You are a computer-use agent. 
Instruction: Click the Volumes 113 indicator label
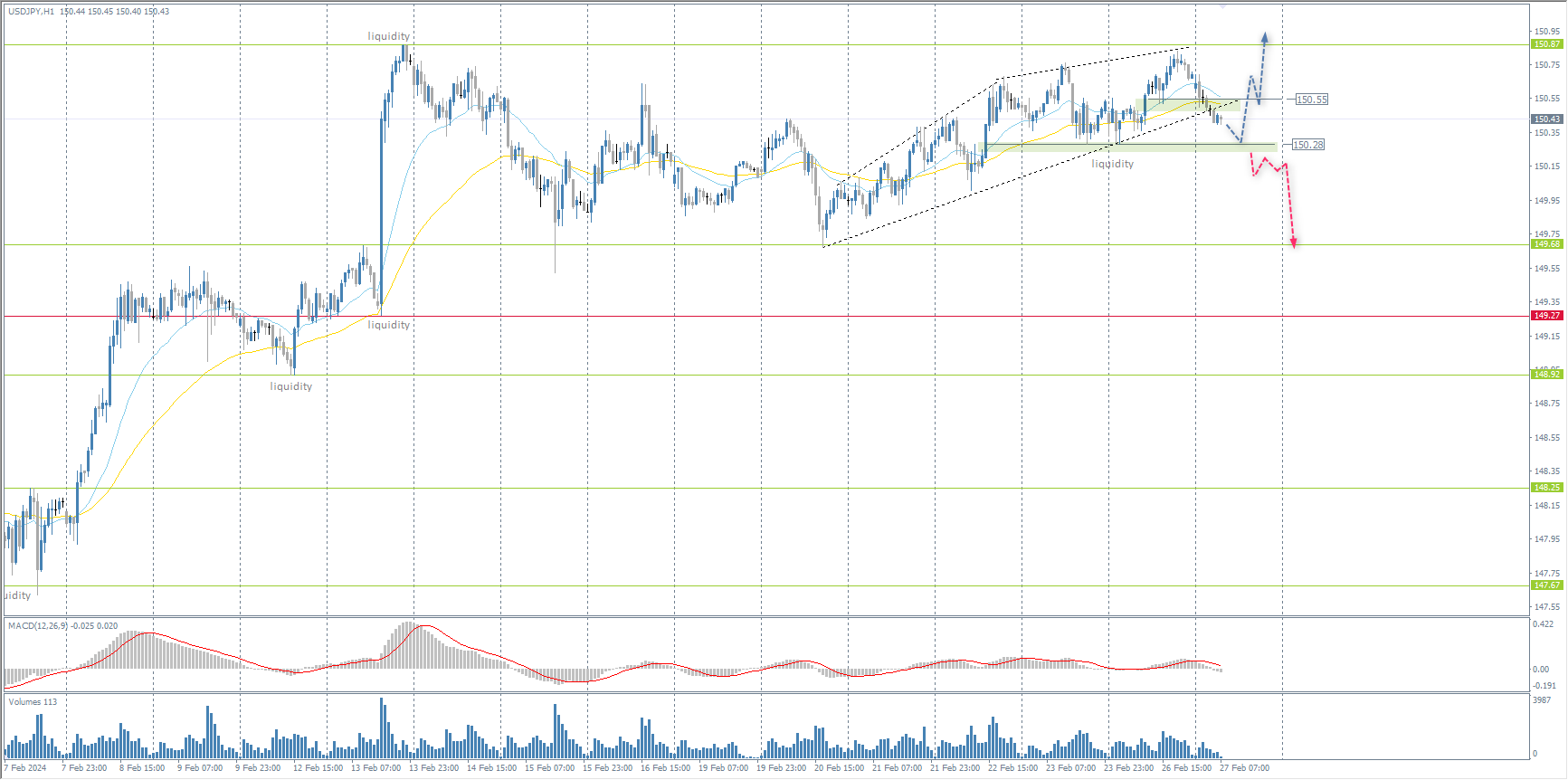pos(33,702)
